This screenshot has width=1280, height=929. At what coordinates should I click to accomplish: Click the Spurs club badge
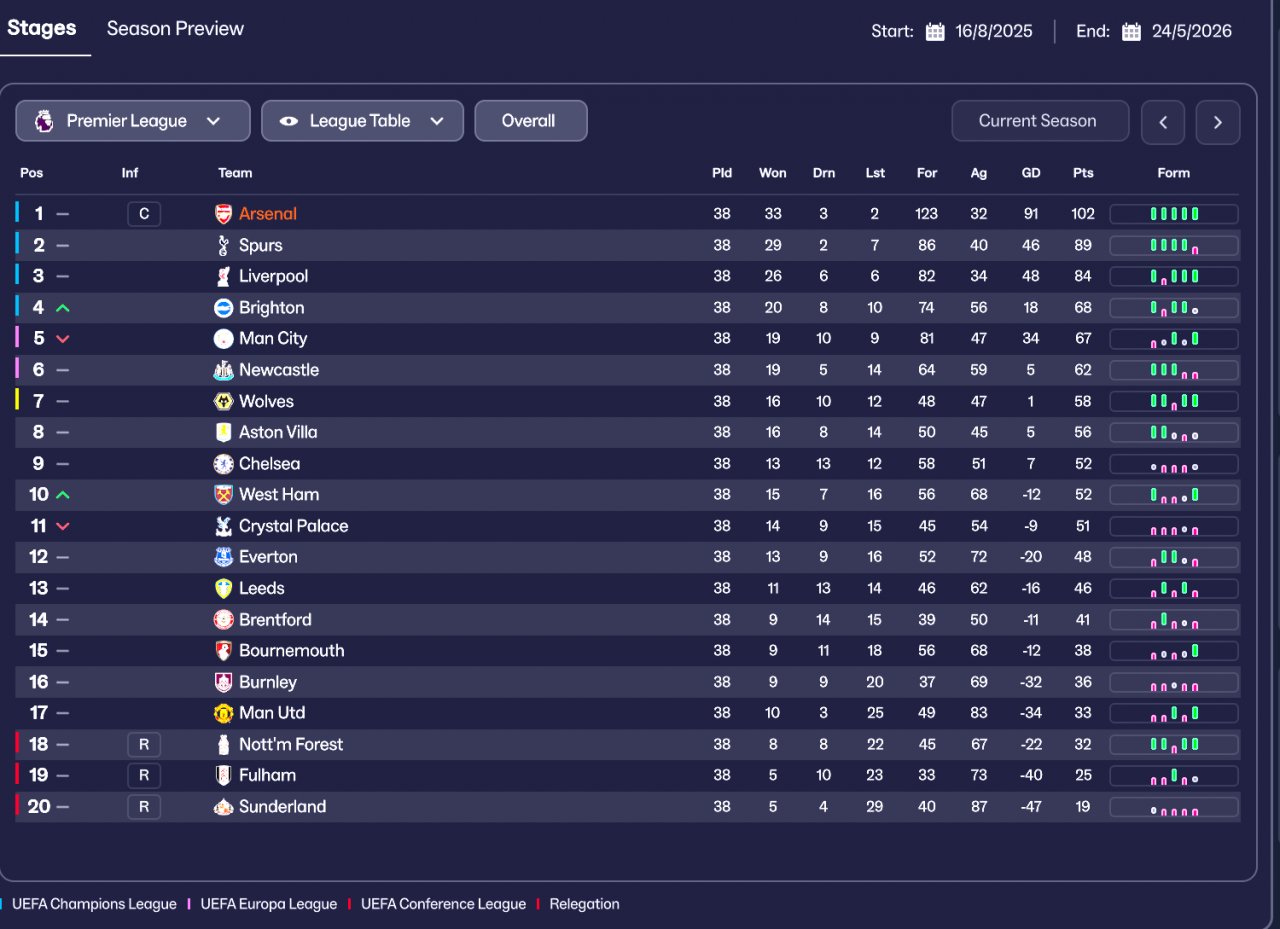point(224,245)
